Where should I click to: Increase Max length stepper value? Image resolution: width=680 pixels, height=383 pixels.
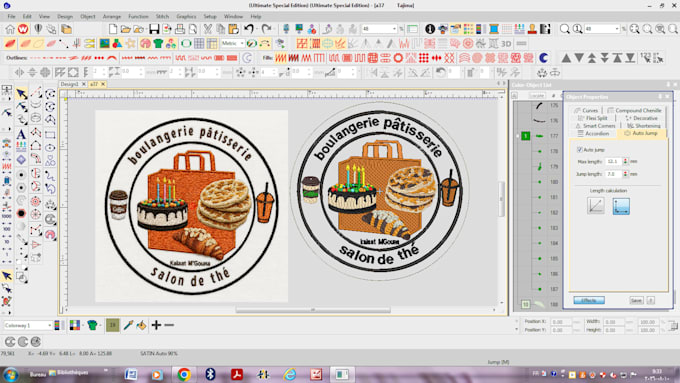(625, 160)
